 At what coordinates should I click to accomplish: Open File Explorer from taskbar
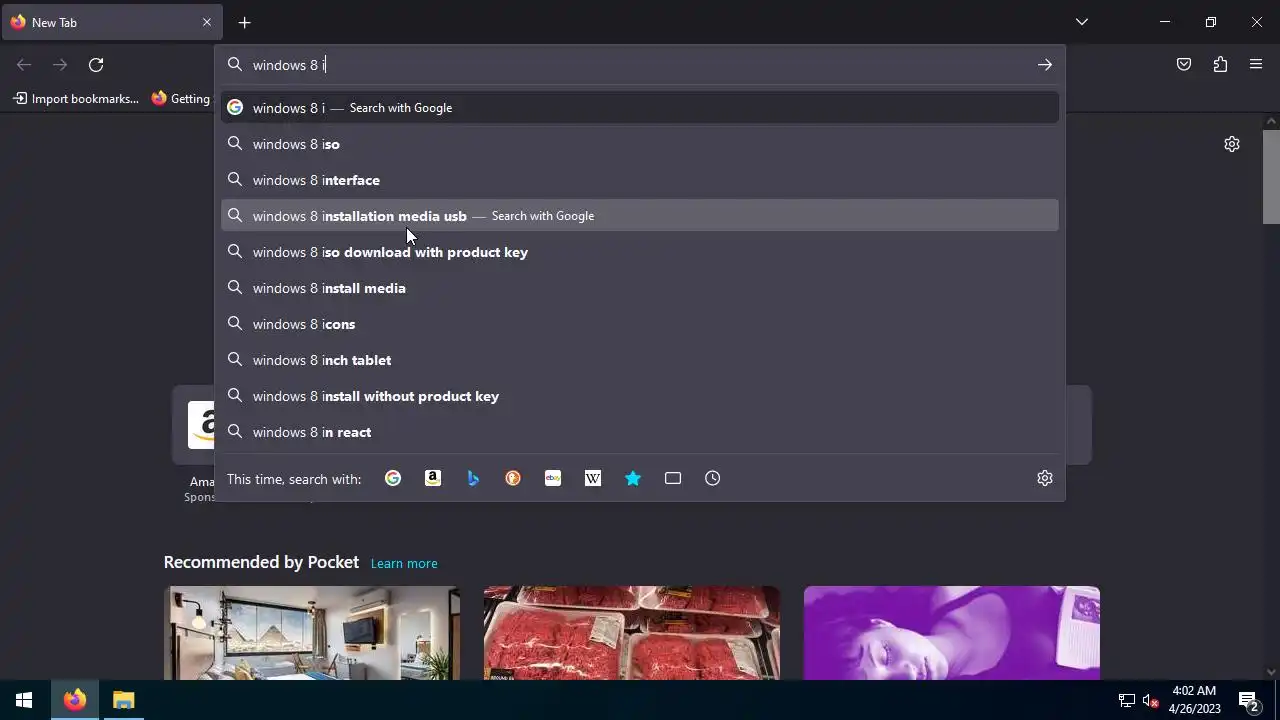pos(124,700)
